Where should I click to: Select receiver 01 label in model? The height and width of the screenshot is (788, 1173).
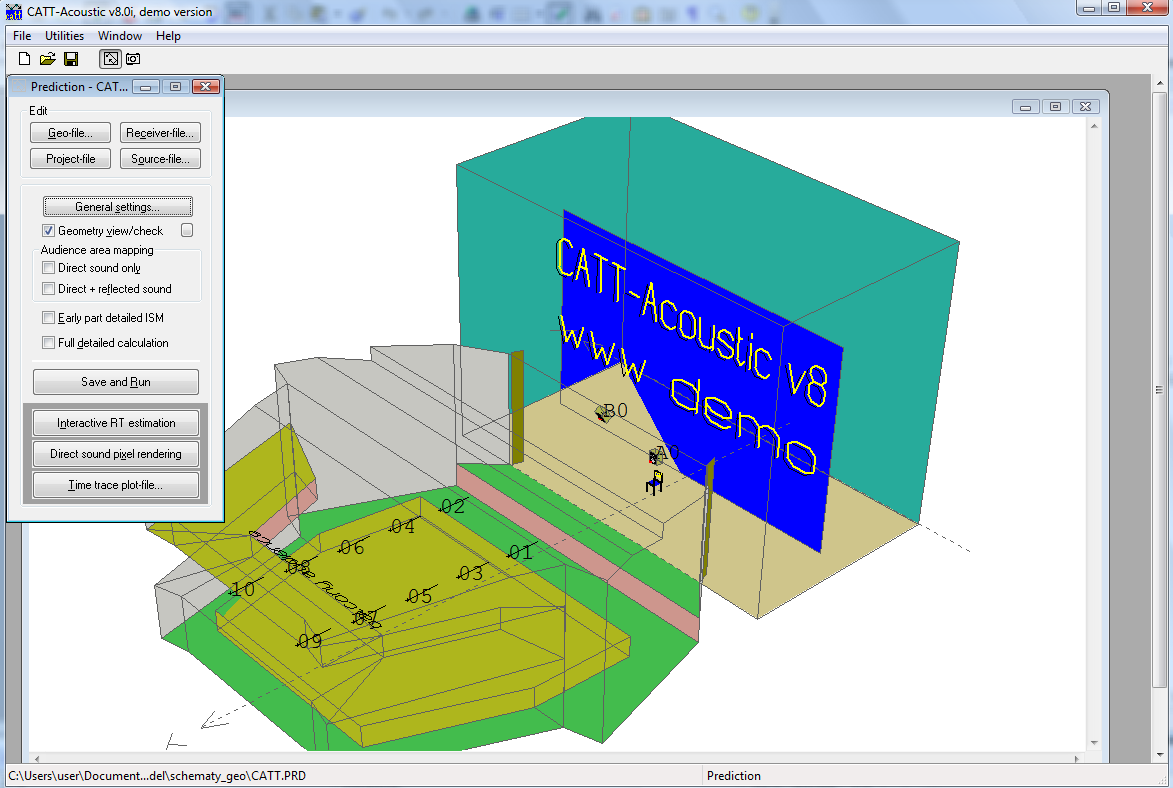[521, 553]
